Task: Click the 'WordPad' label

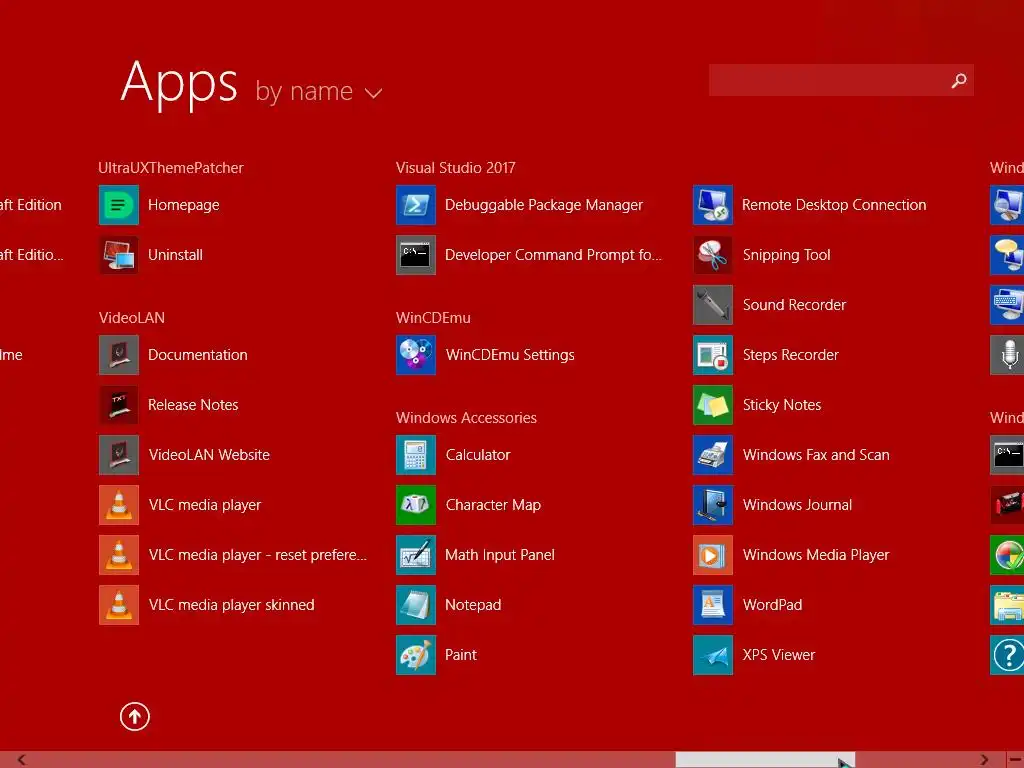Action: 772,605
